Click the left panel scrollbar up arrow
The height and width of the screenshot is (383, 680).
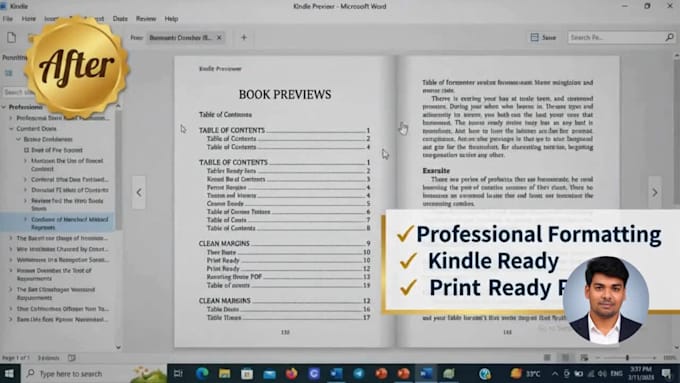click(x=118, y=106)
